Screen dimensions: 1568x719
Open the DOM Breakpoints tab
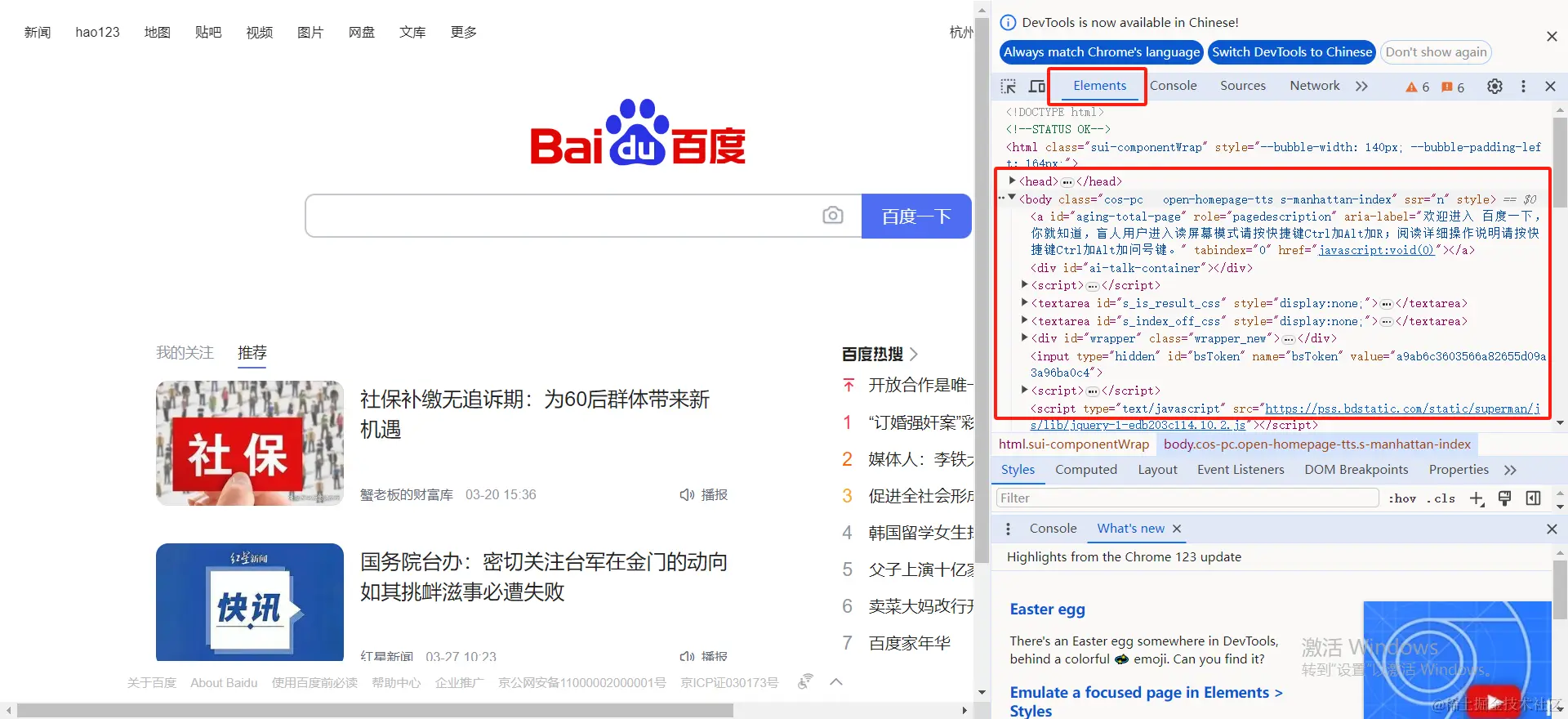(x=1356, y=470)
